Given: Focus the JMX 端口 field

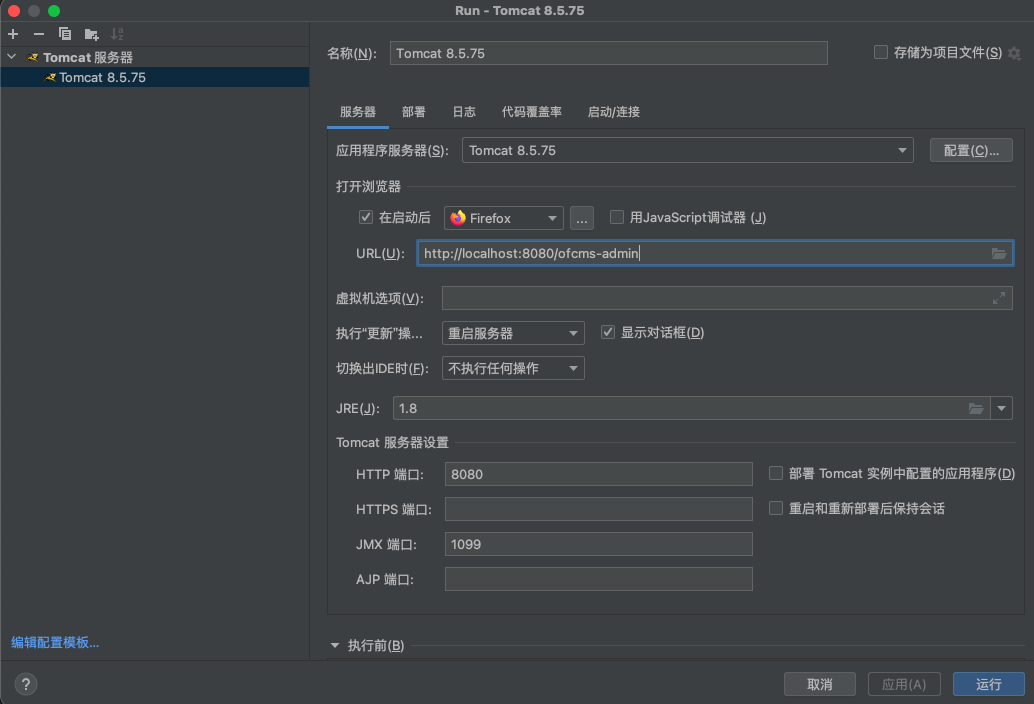Looking at the screenshot, I should (599, 544).
